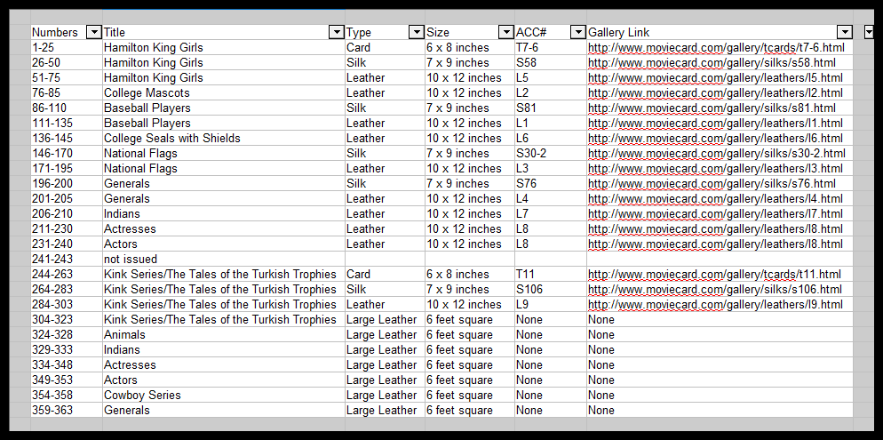Open the ACC# column filter dropdown
883x440 pixels.
(578, 32)
